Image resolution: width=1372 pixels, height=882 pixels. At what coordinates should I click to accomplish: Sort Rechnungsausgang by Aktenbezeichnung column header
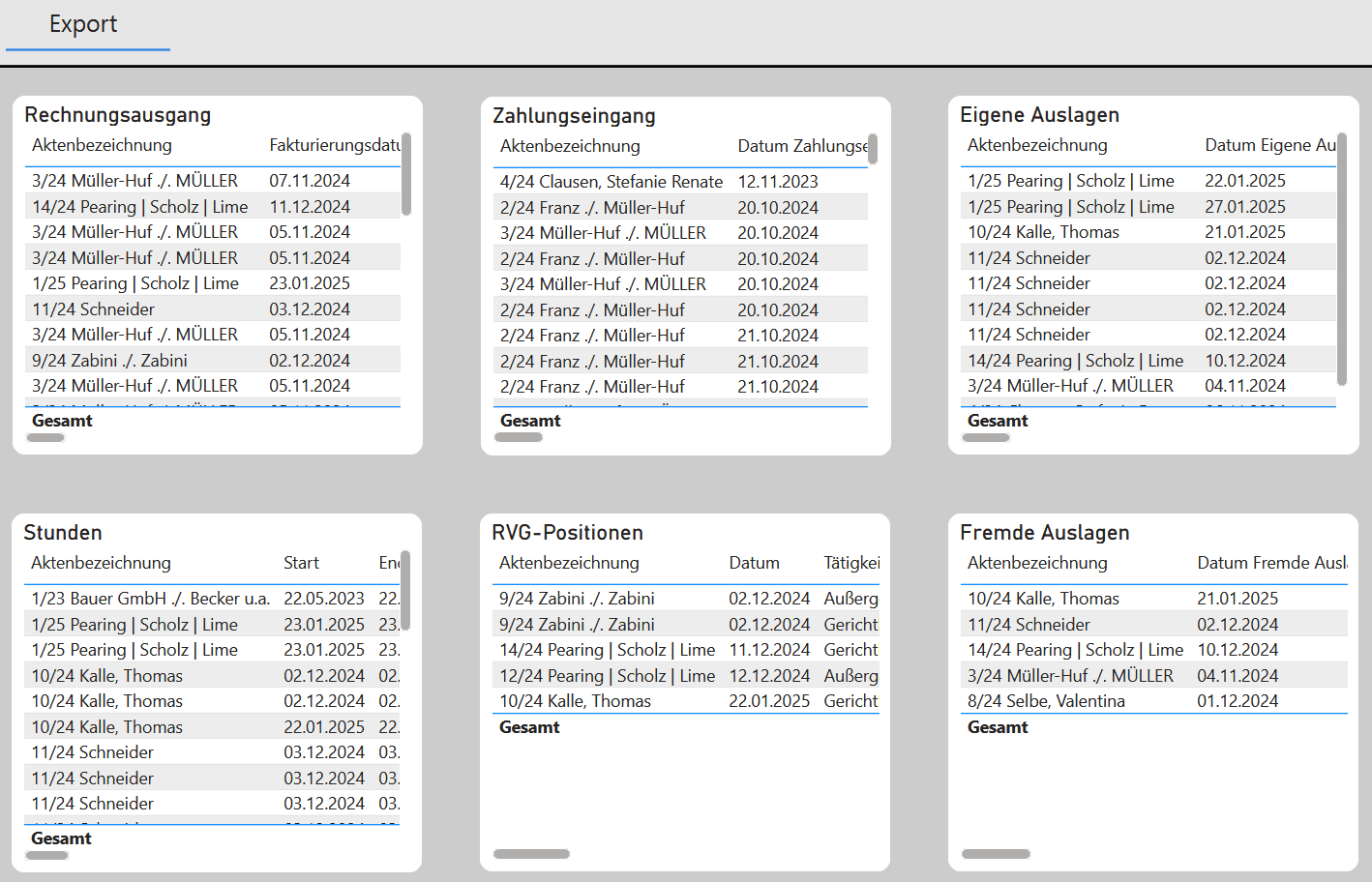coord(102,145)
